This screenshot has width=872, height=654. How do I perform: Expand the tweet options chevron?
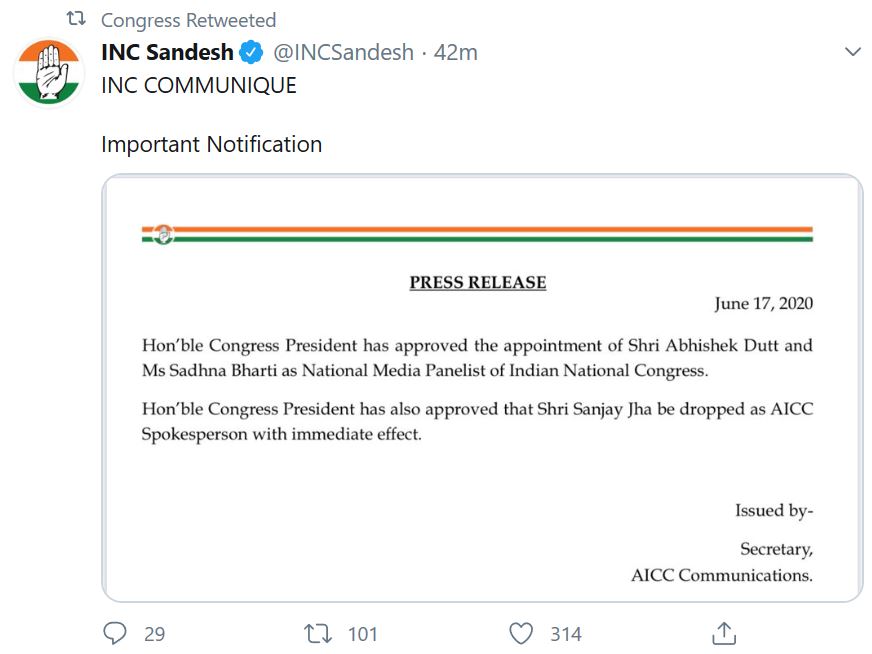pos(852,52)
